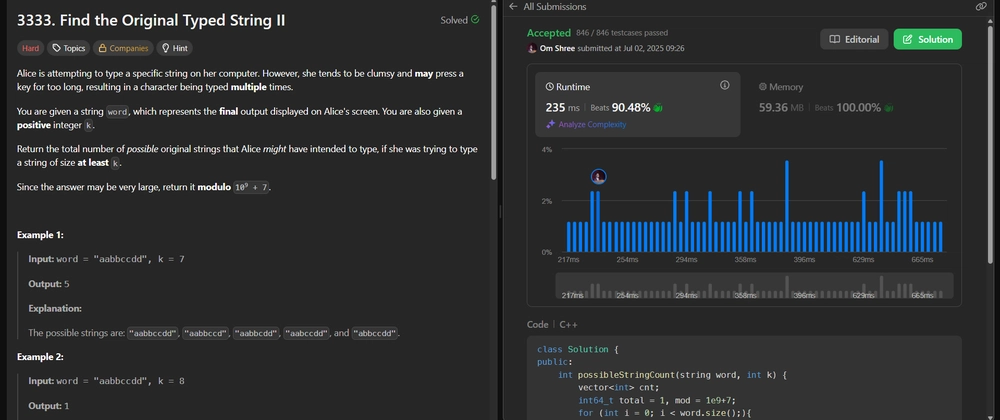Click the Explanation label
The height and width of the screenshot is (420, 1000).
pos(55,308)
